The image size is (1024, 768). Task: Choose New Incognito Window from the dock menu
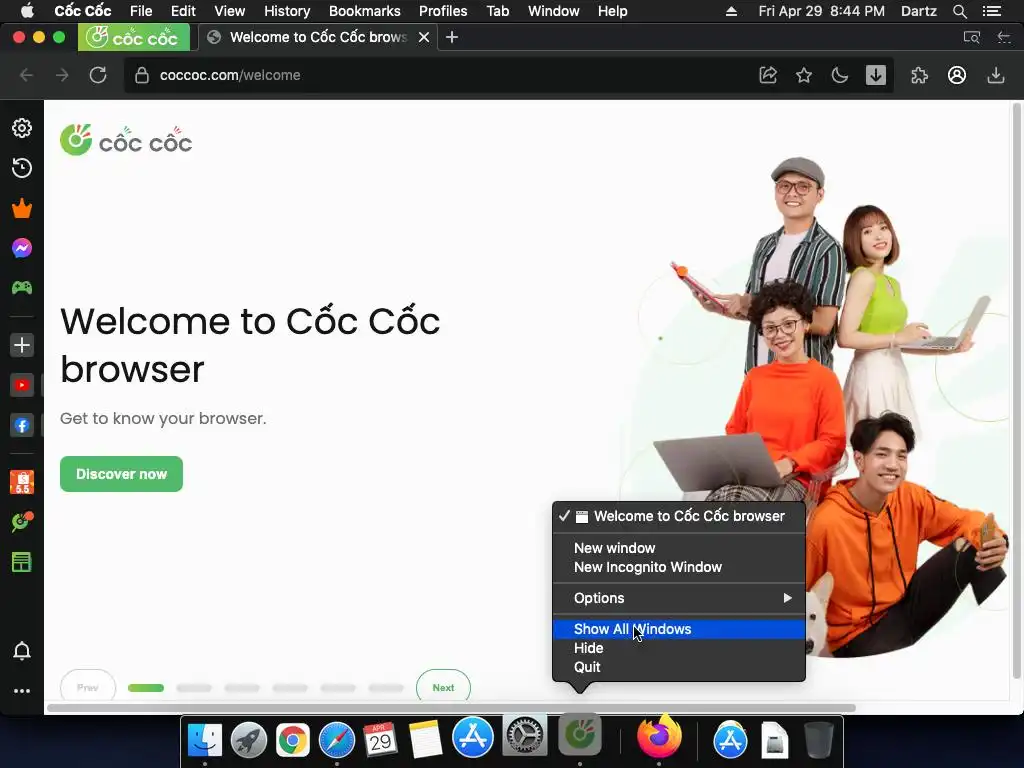[x=679, y=567]
